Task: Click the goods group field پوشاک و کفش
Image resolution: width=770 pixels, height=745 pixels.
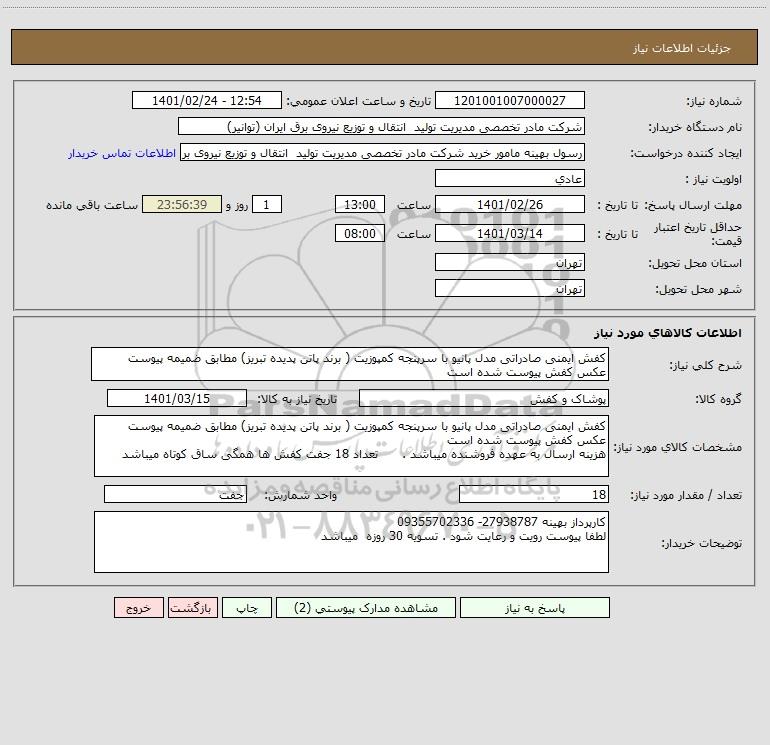Action: 484,398
